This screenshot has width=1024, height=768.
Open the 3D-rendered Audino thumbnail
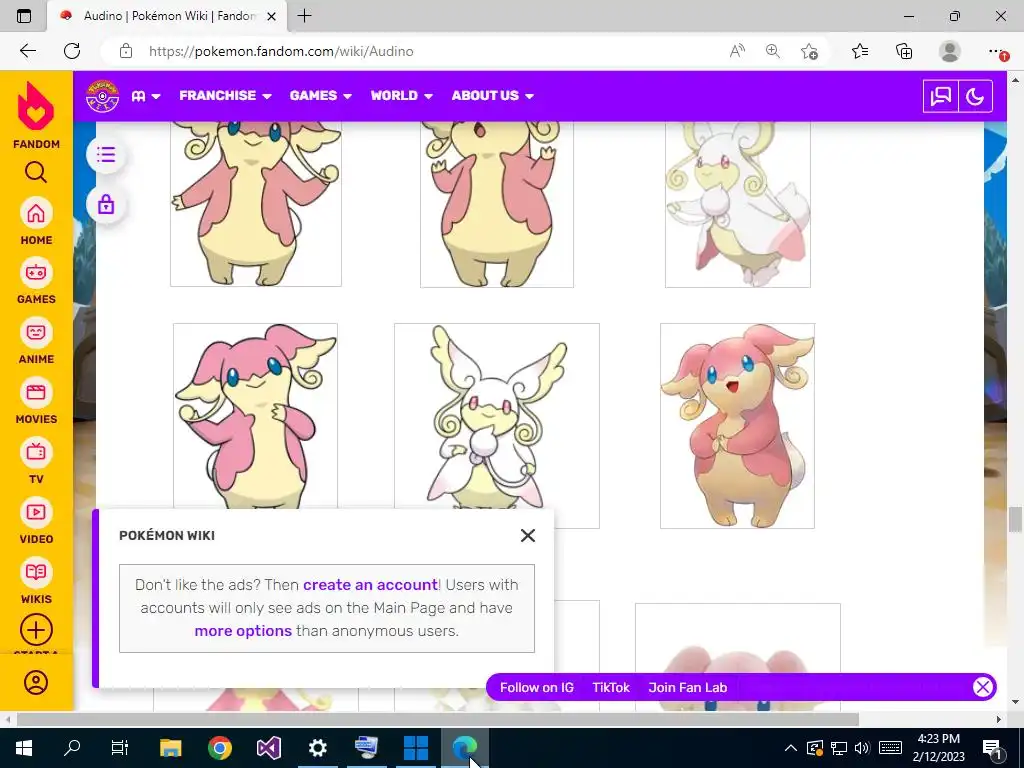737,426
